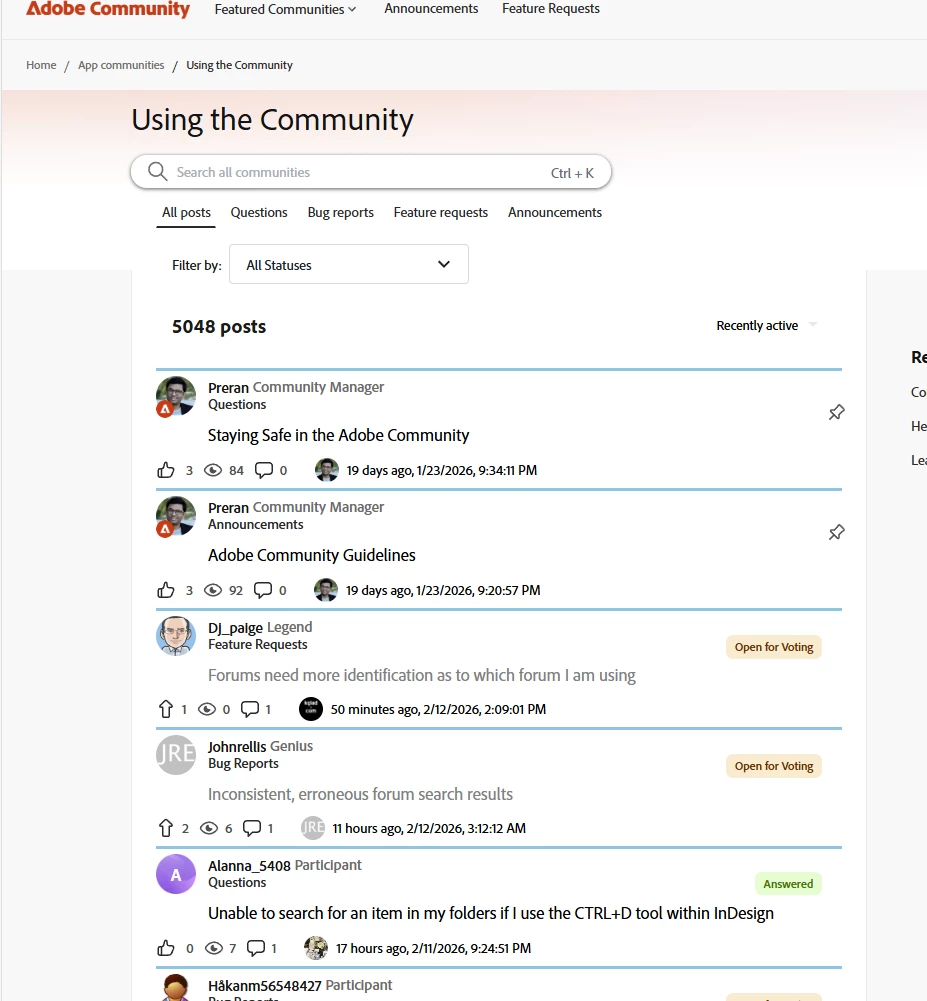This screenshot has width=927, height=1001.
Task: Click views eye icon on Guidelines post
Action: coord(213,591)
